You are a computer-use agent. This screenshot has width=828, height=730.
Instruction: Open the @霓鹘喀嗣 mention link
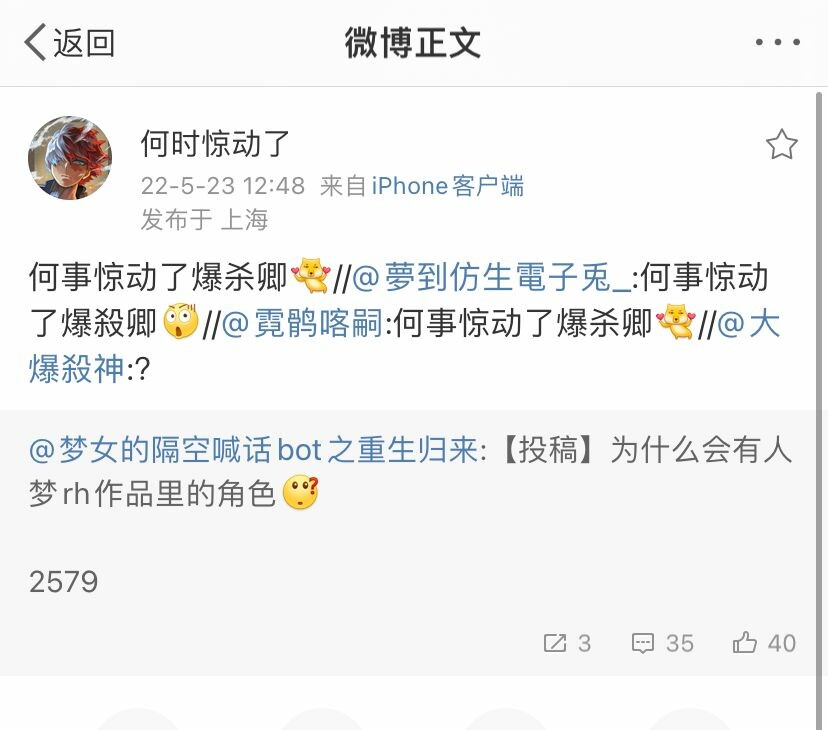[x=302, y=323]
